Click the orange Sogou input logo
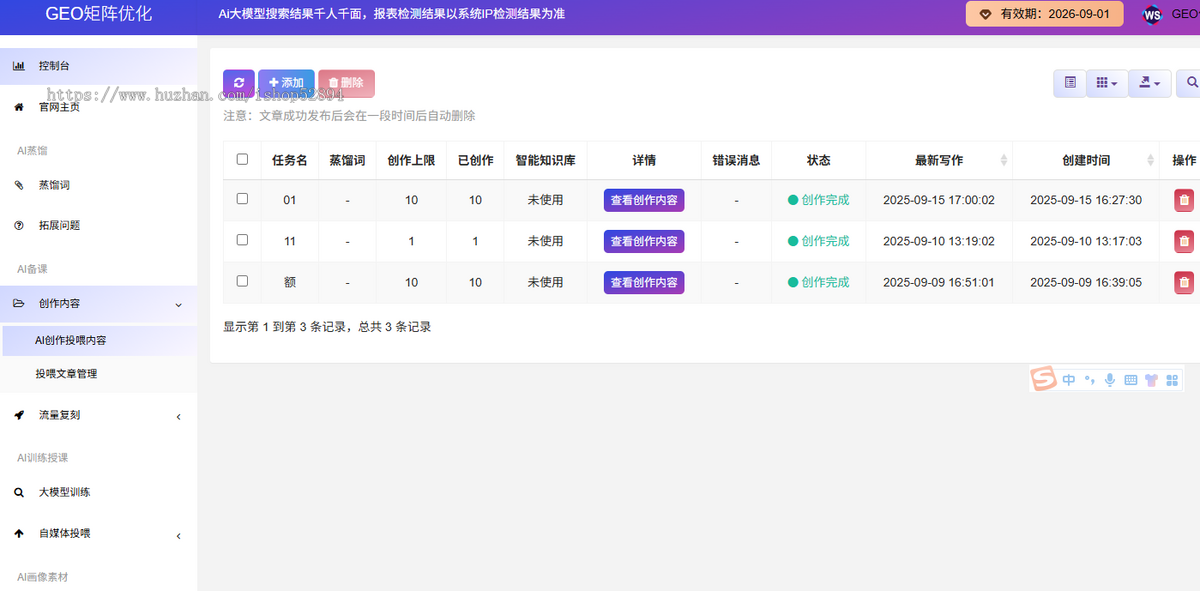The height and width of the screenshot is (591, 1200). point(1044,379)
